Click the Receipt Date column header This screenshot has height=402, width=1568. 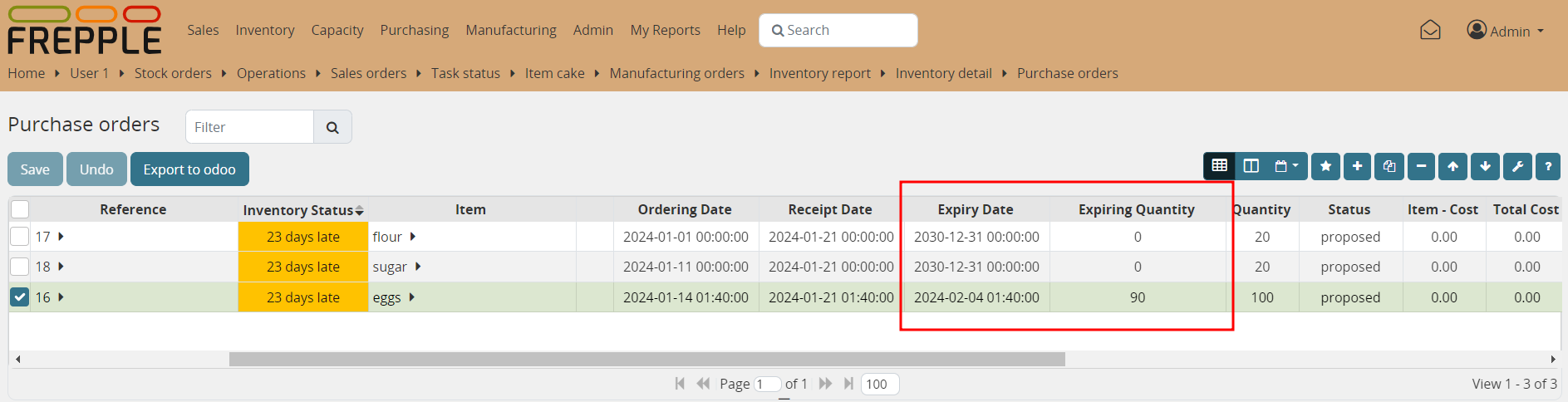click(x=830, y=209)
